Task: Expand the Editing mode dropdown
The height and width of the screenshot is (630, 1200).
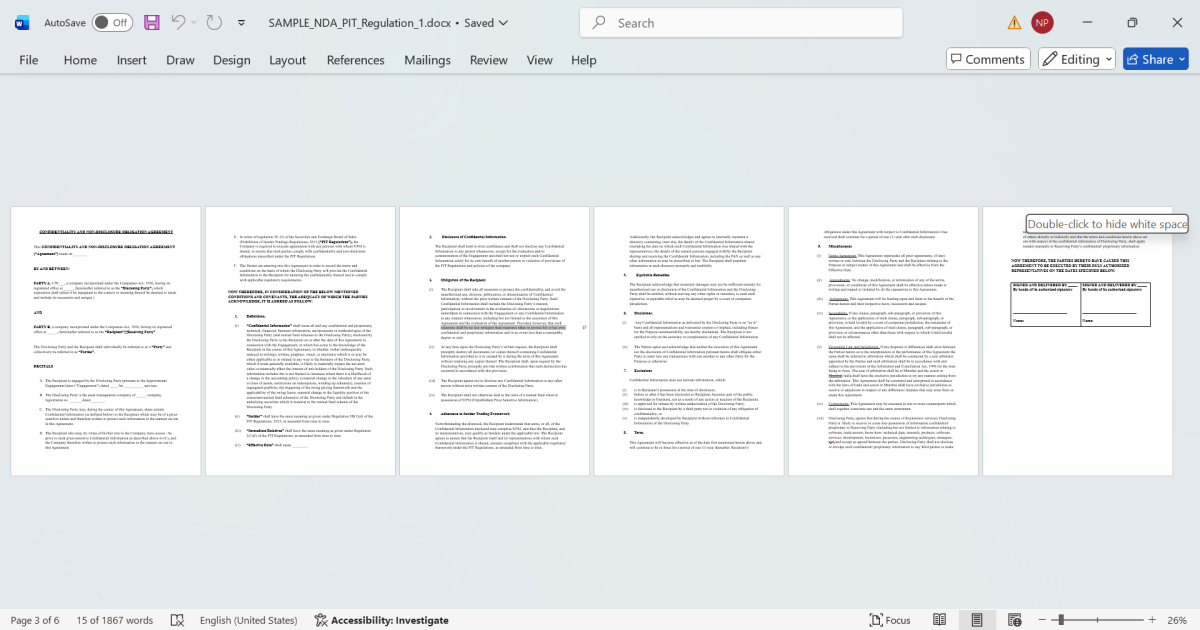Action: pyautogui.click(x=1077, y=59)
